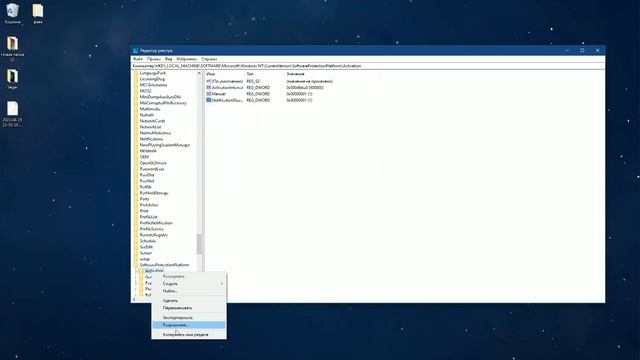Select the Notifications key

point(151,139)
